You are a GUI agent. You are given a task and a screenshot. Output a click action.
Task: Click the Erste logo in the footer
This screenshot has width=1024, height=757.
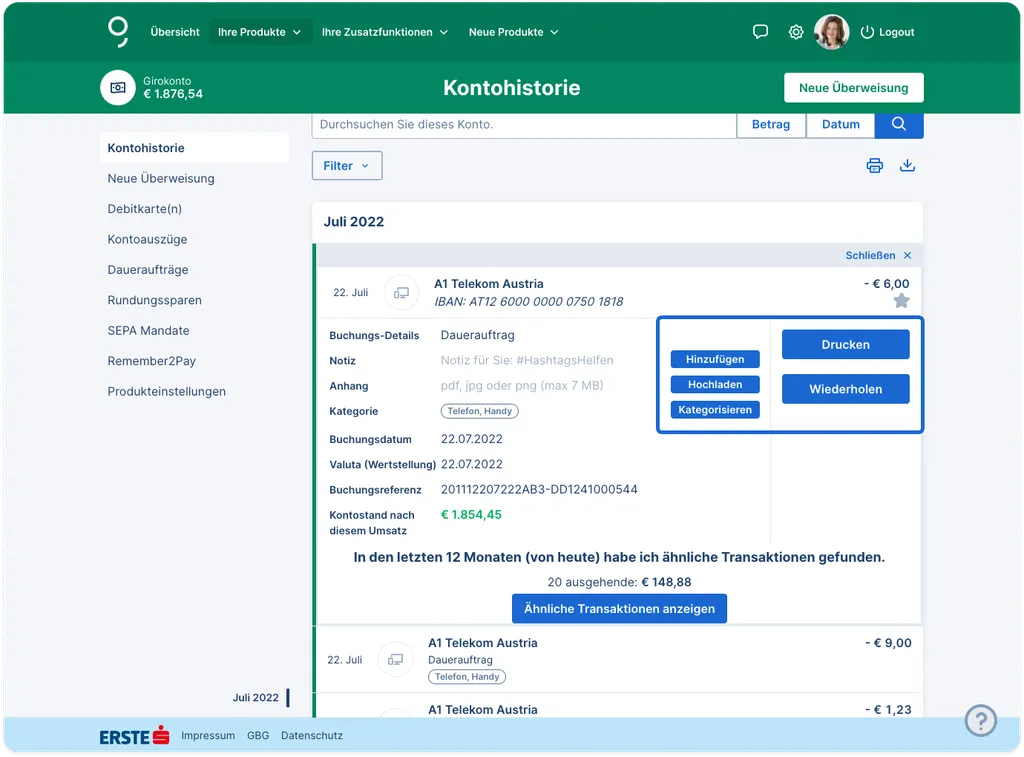click(135, 736)
